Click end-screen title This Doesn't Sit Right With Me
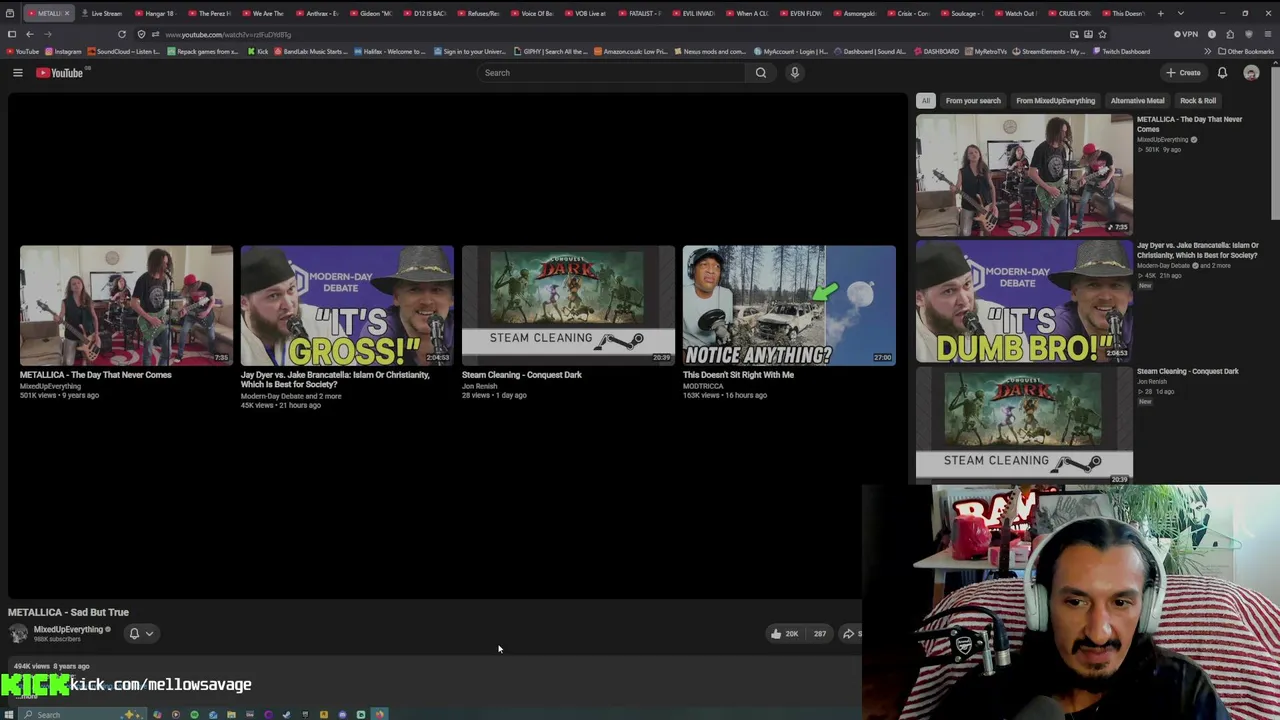Image resolution: width=1280 pixels, height=720 pixels. (x=738, y=375)
